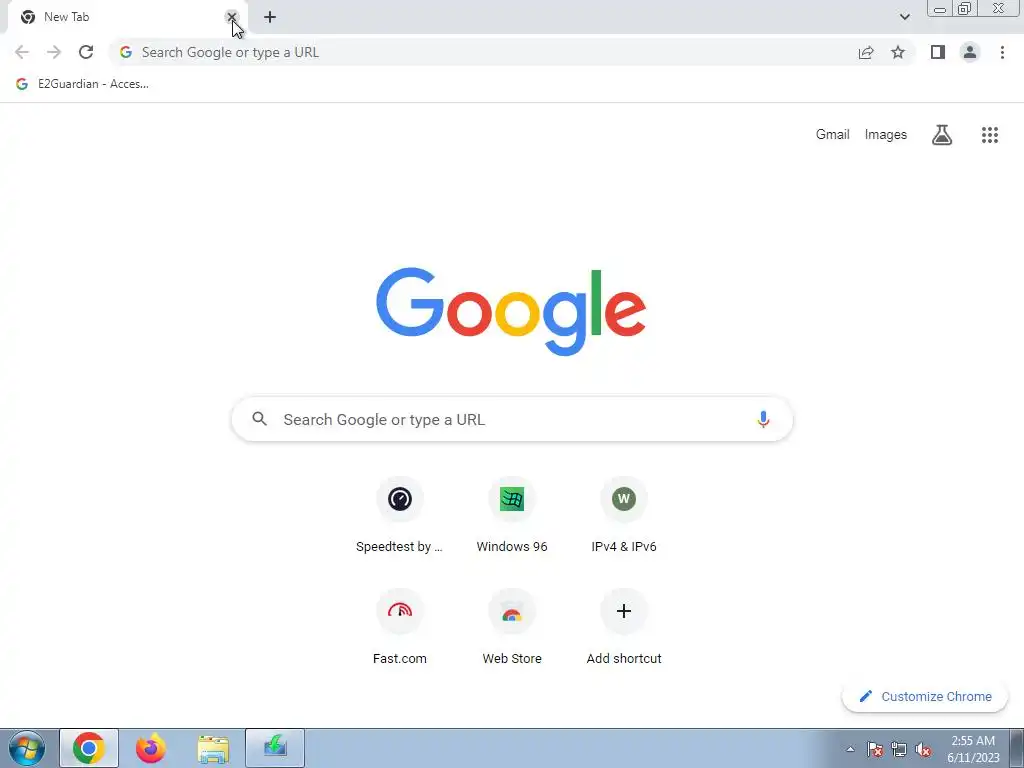Click the Add shortcut plus tile
1024x768 pixels.
(624, 627)
